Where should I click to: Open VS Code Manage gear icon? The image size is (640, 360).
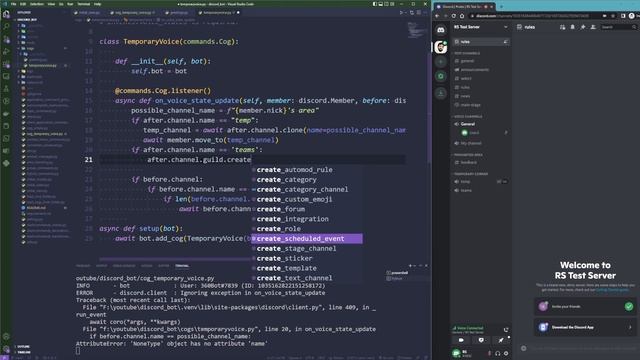click(x=6, y=349)
